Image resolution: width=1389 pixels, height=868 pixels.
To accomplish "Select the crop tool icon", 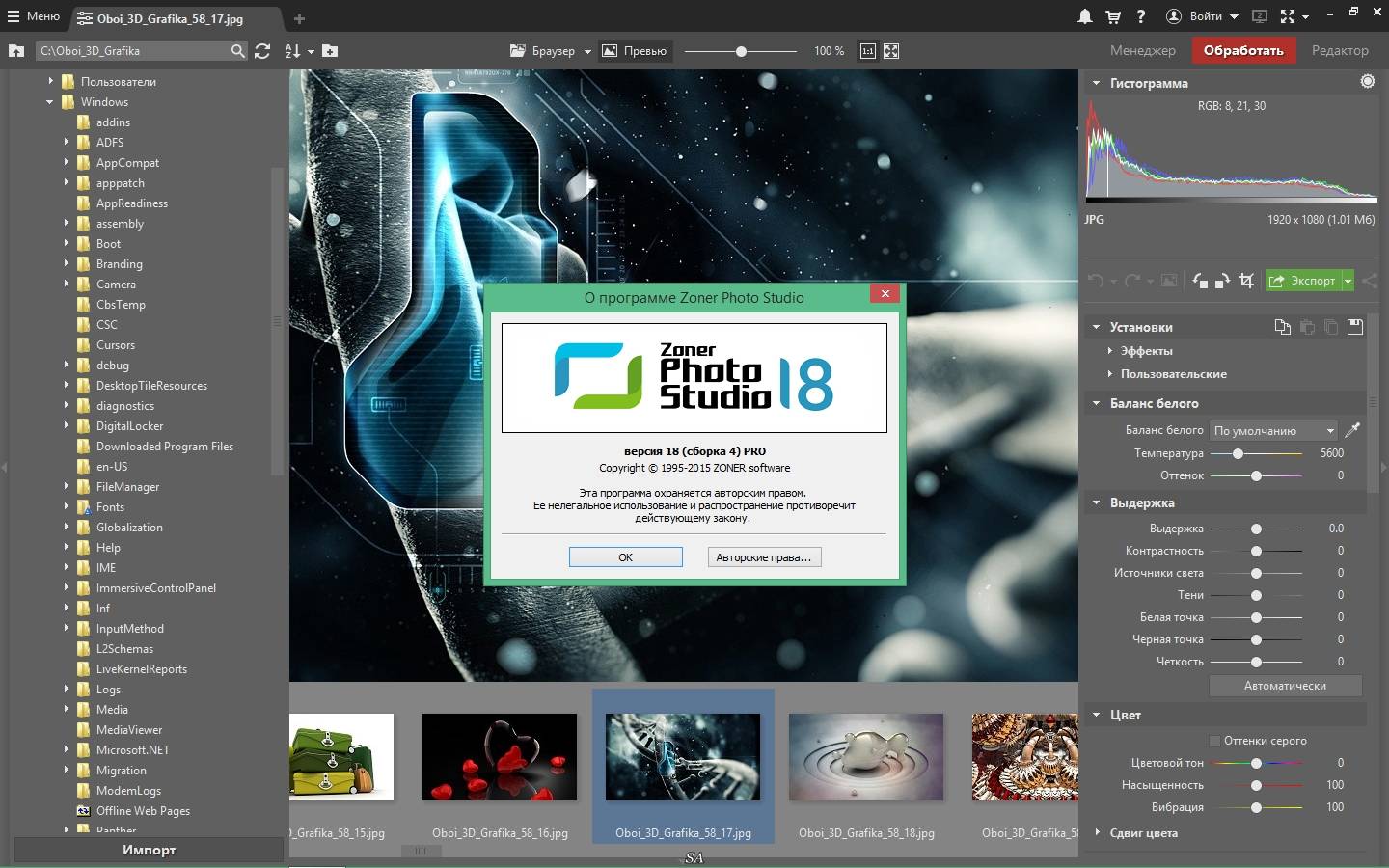I will (1246, 281).
